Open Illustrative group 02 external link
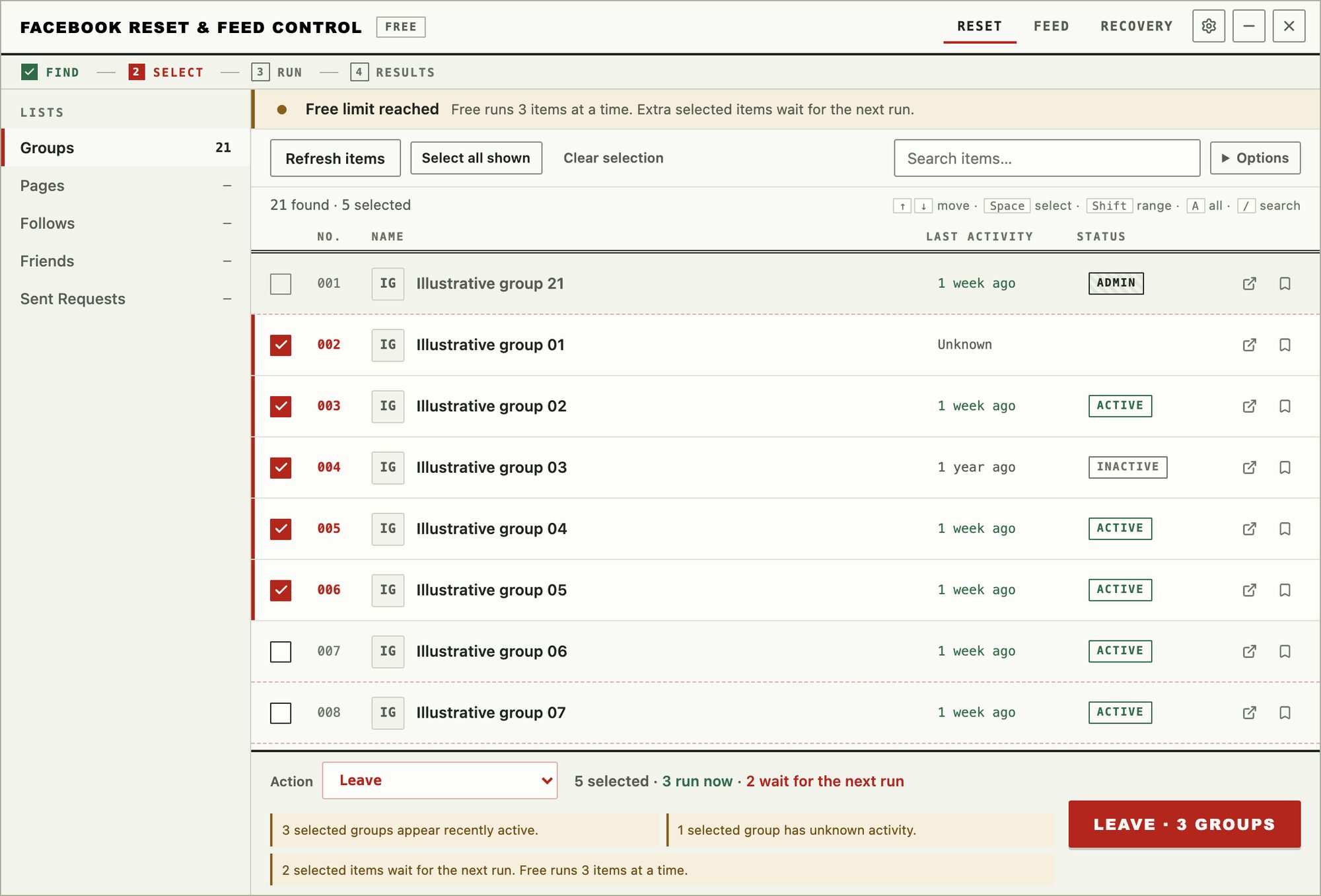This screenshot has height=896, width=1321. click(1249, 406)
